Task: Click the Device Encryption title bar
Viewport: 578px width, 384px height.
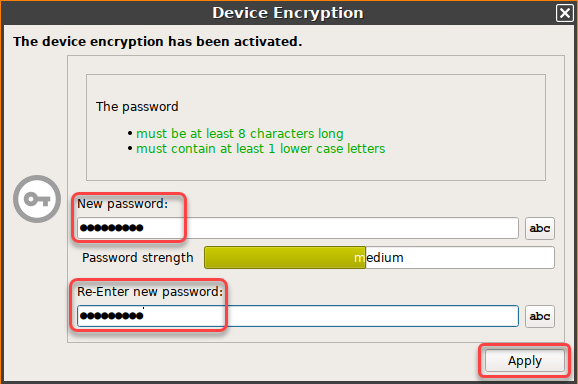Action: tap(288, 13)
